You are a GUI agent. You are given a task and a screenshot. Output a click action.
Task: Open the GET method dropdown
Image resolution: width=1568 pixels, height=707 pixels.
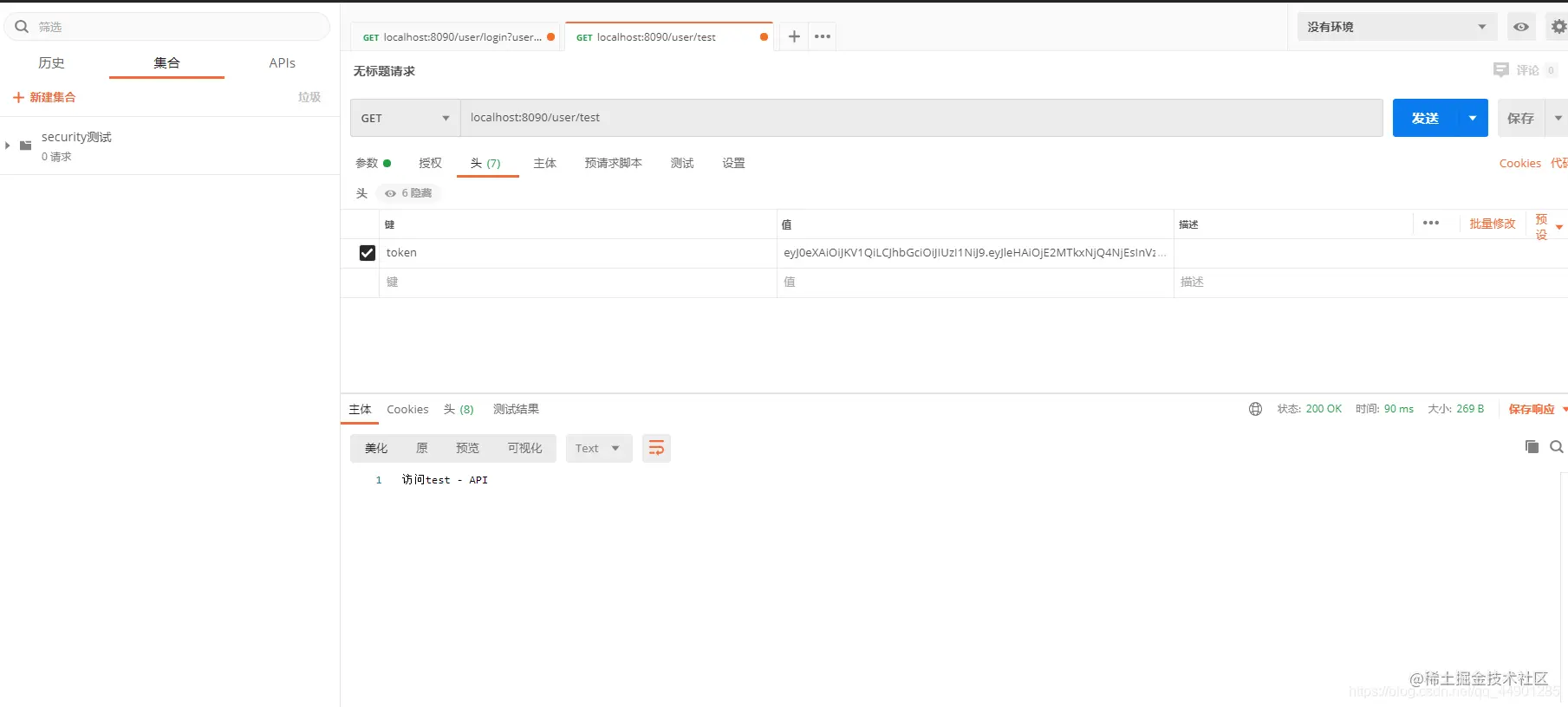[405, 118]
